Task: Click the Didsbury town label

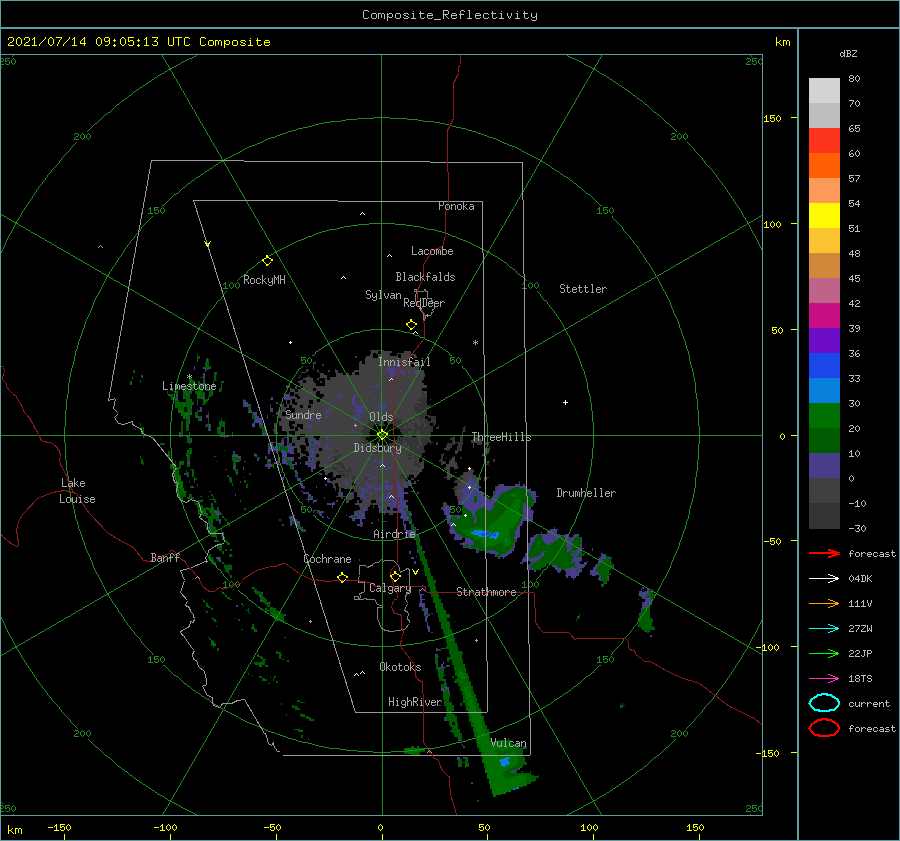Action: (x=378, y=448)
